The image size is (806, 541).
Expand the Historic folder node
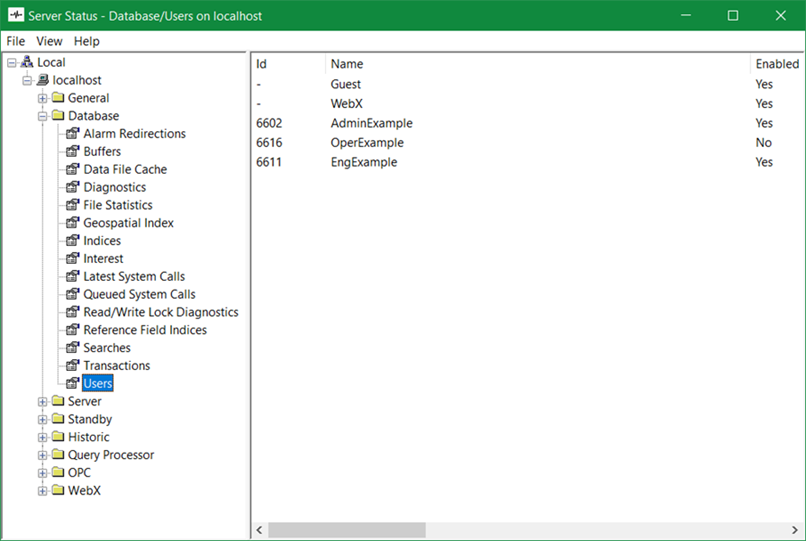(42, 437)
